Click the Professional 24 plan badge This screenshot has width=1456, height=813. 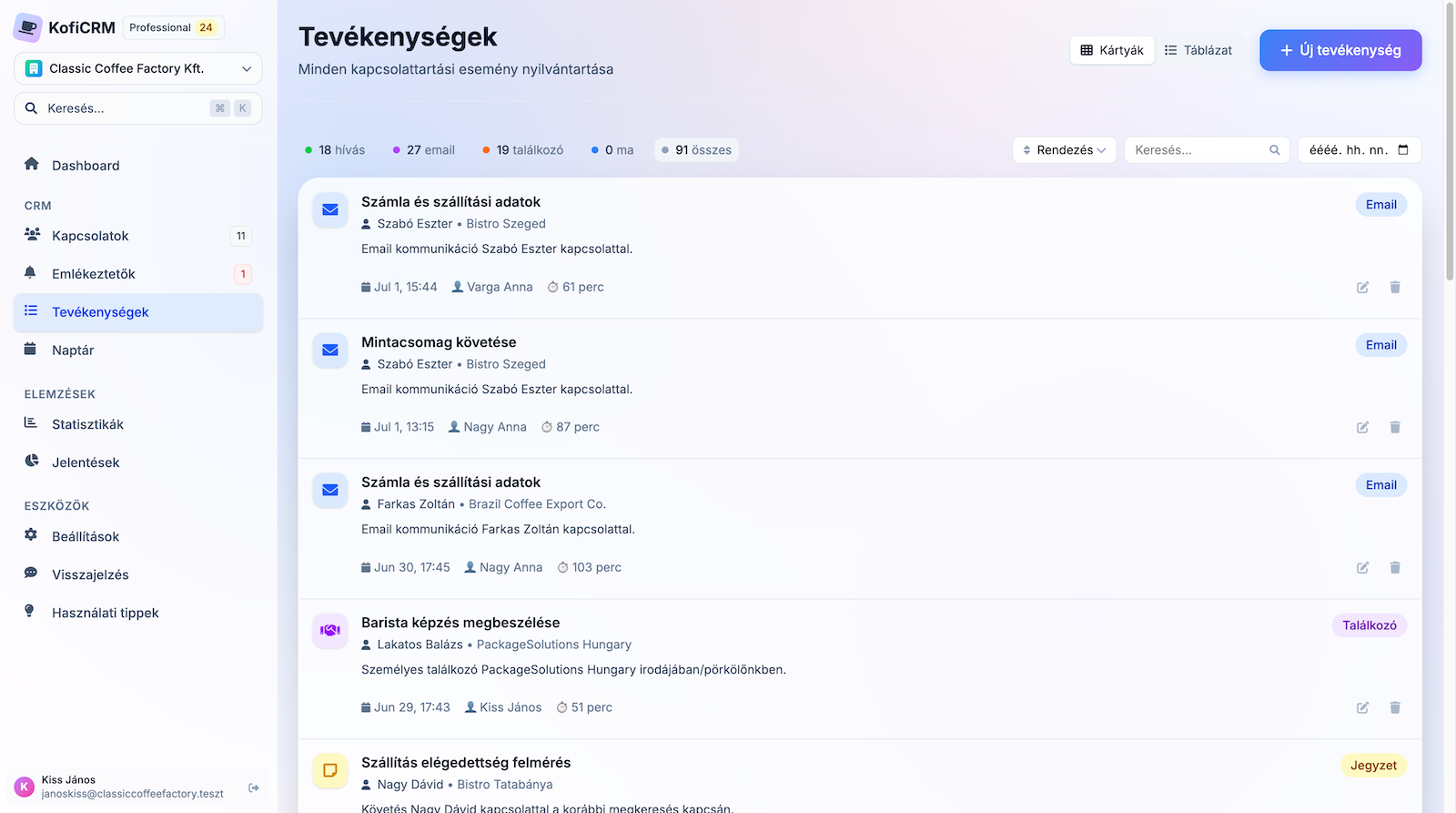[x=173, y=27]
